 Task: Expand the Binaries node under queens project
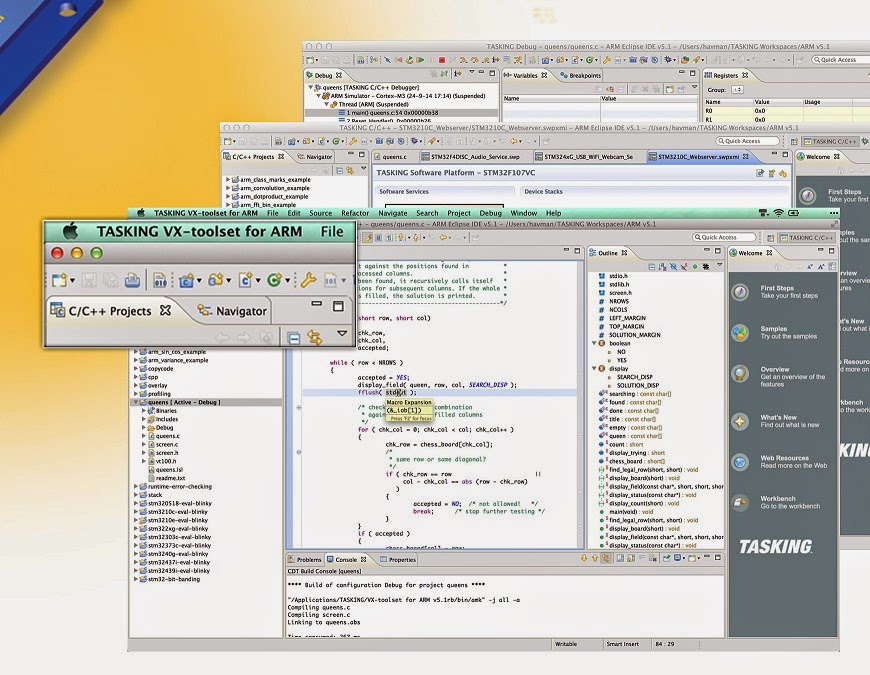pos(143,411)
